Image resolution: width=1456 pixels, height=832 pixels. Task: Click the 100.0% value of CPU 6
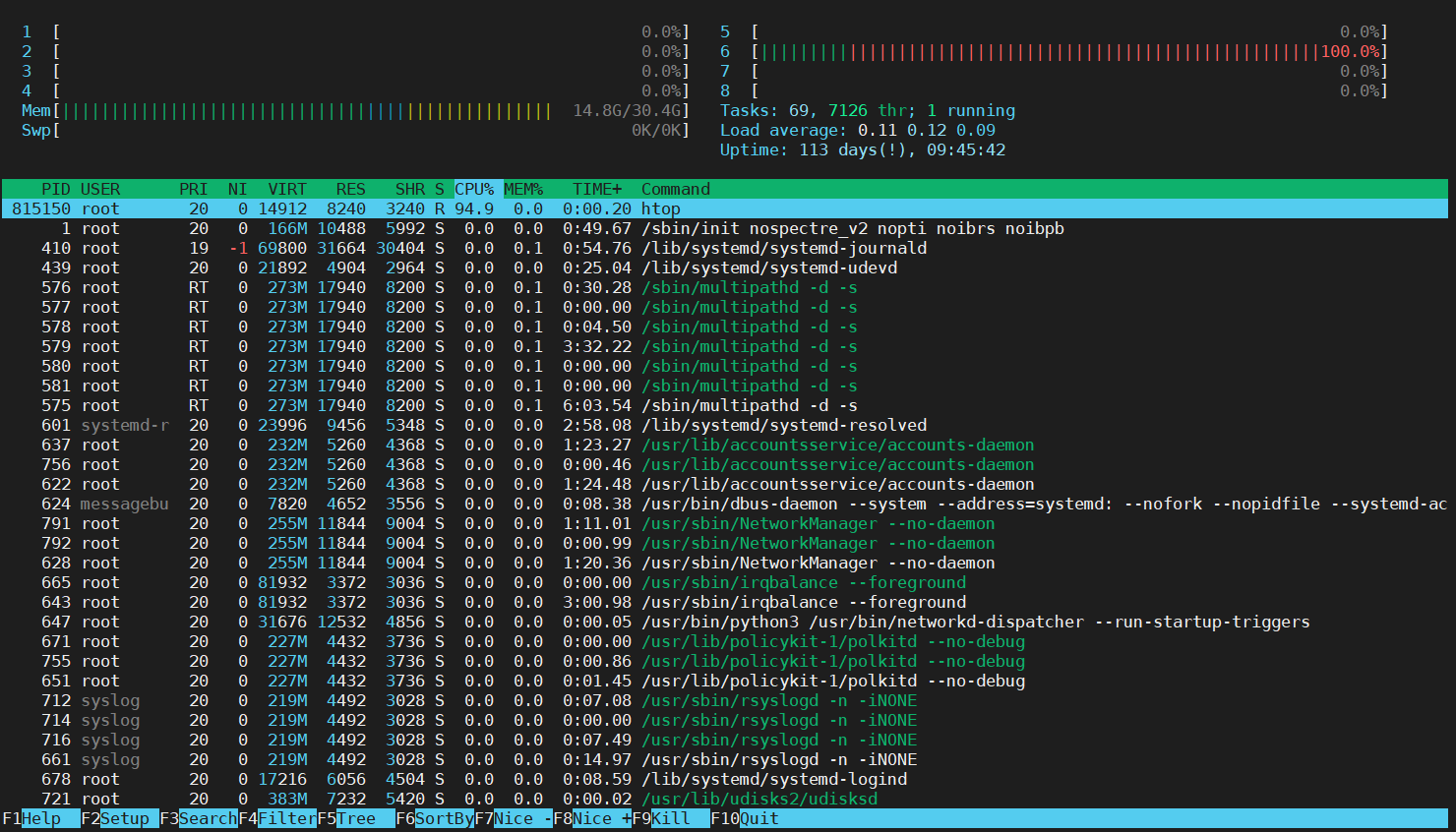coord(1350,51)
